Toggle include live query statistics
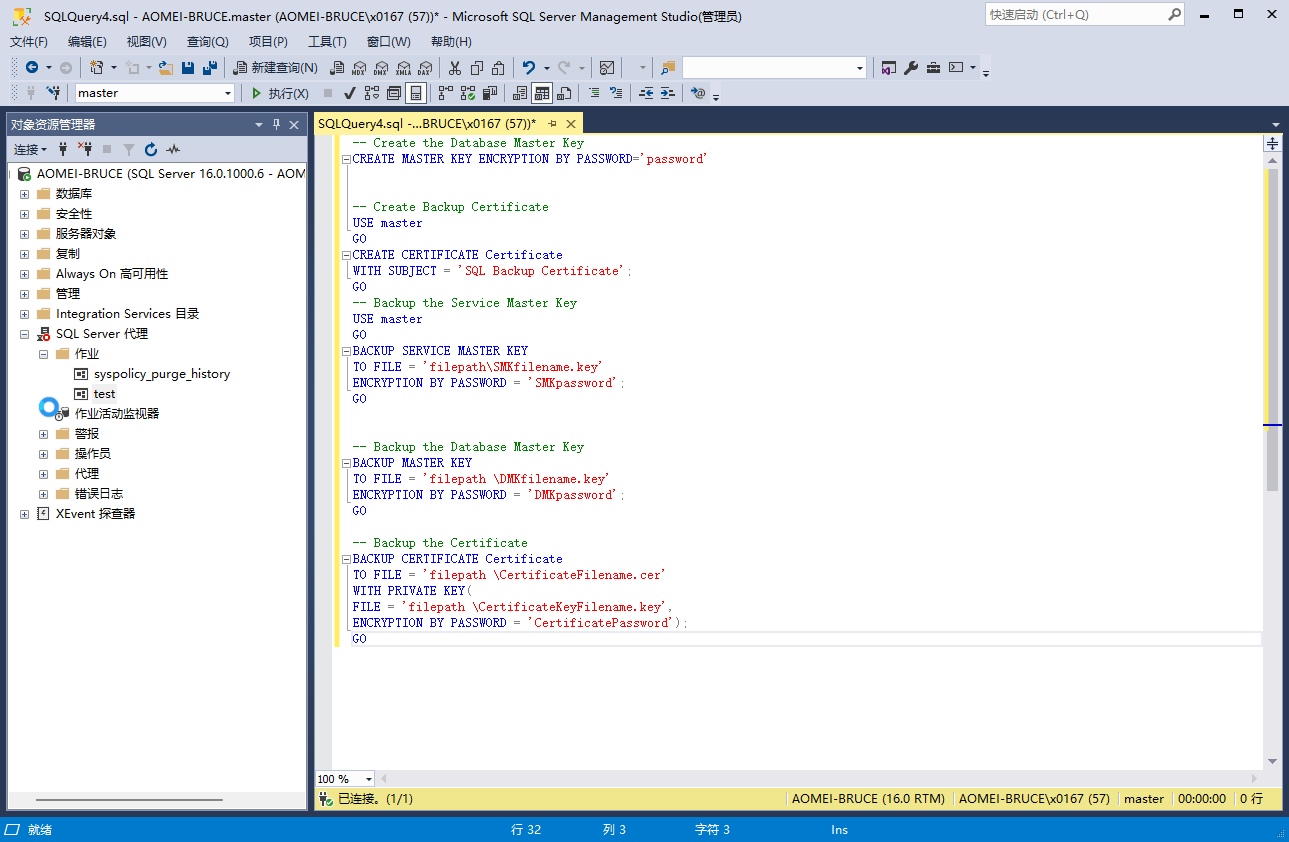1289x842 pixels. point(467,93)
